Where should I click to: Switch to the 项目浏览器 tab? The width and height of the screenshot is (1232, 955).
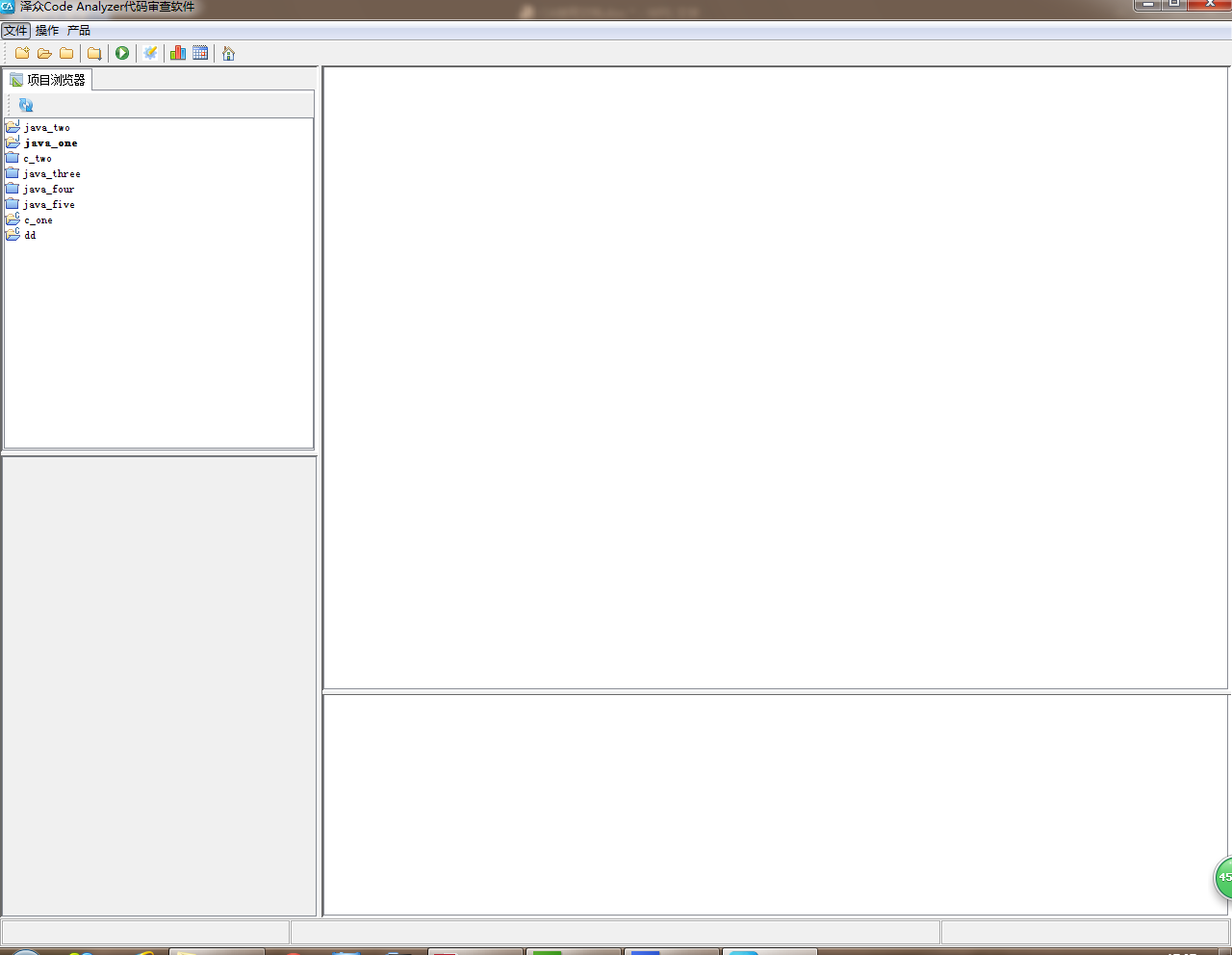pyautogui.click(x=48, y=80)
